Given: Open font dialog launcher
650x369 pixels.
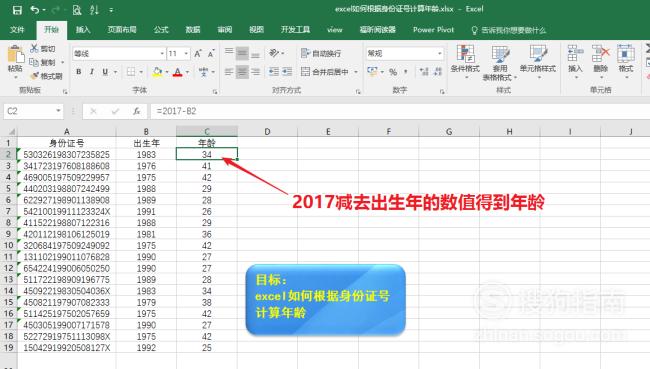Looking at the screenshot, I should (215, 91).
